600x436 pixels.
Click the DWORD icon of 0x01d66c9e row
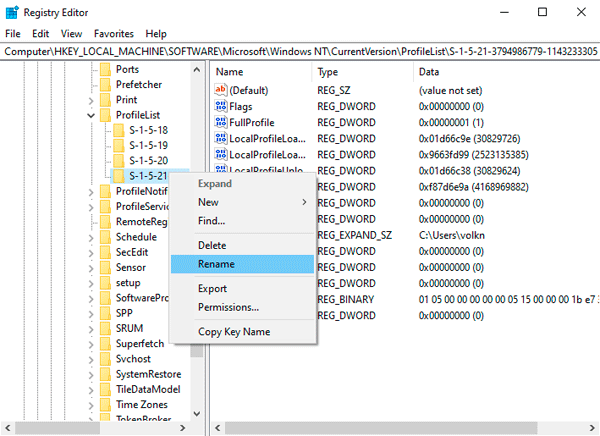(221, 139)
